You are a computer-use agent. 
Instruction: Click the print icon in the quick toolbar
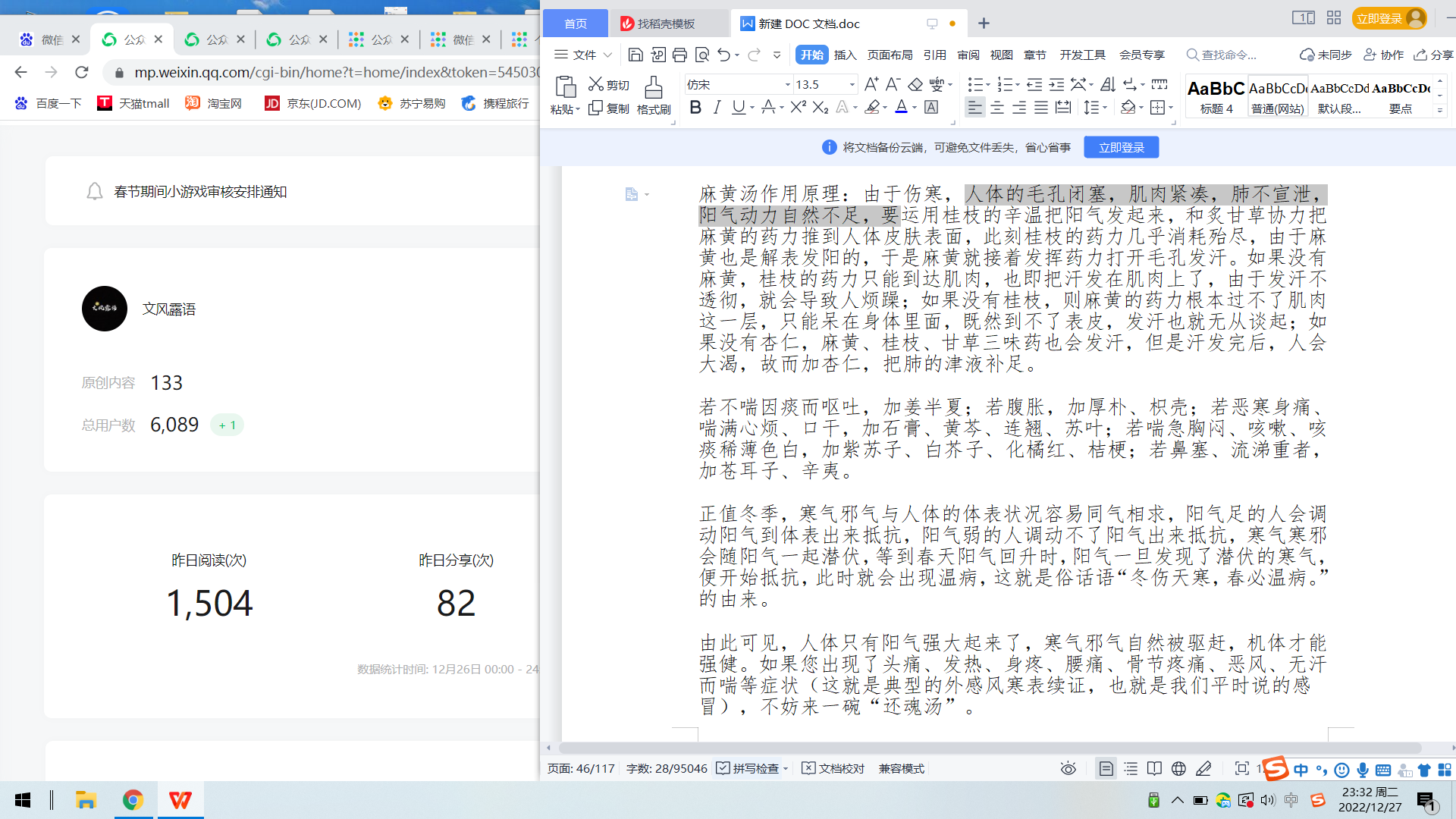(x=679, y=55)
